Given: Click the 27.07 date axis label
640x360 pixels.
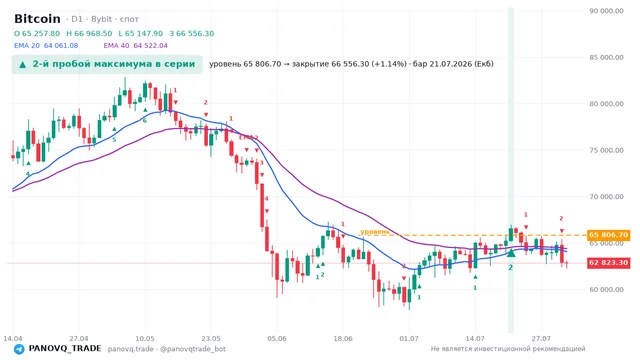Looking at the screenshot, I should pyautogui.click(x=541, y=339).
